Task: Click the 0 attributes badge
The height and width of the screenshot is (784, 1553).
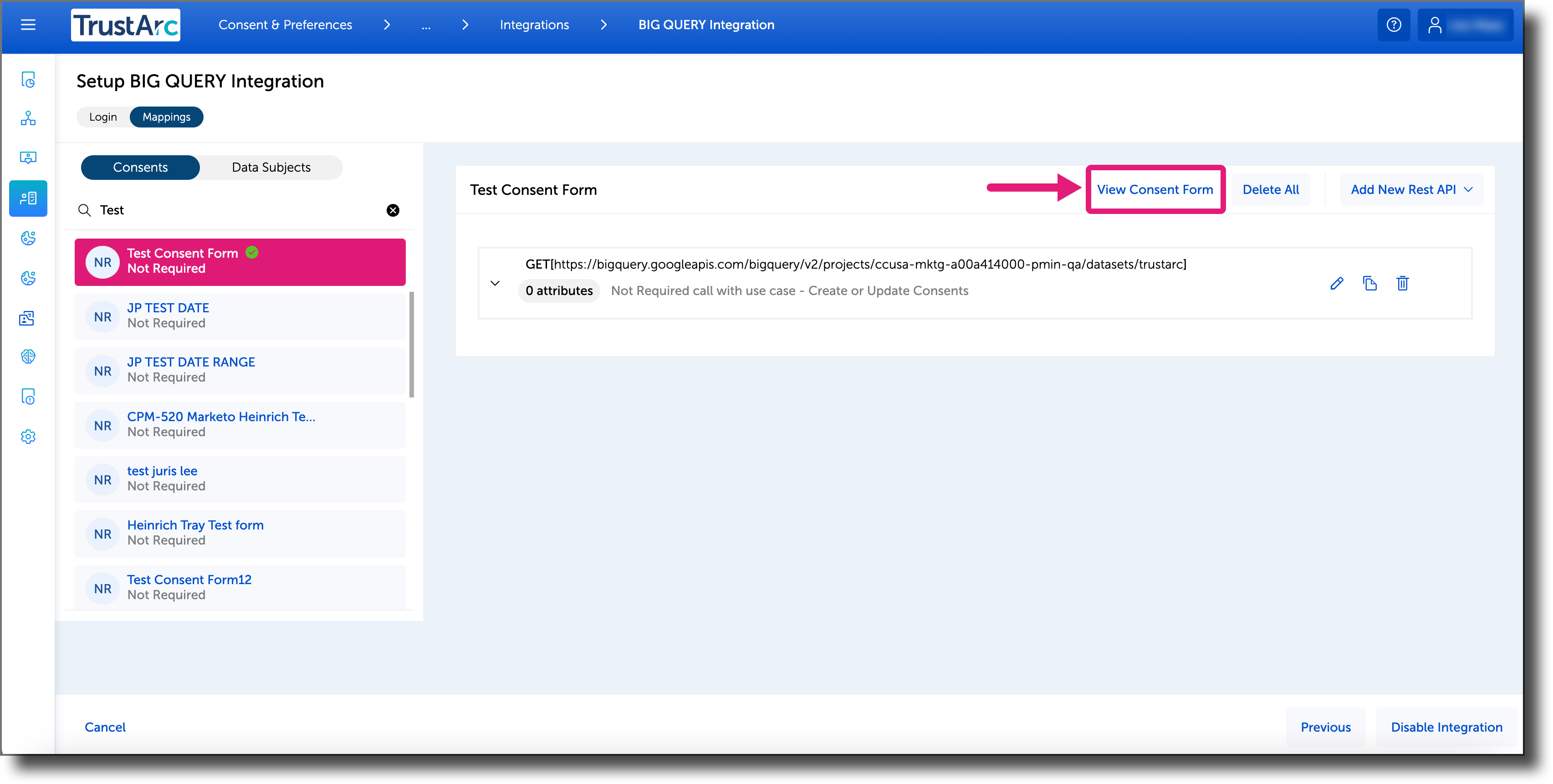Action: point(559,291)
